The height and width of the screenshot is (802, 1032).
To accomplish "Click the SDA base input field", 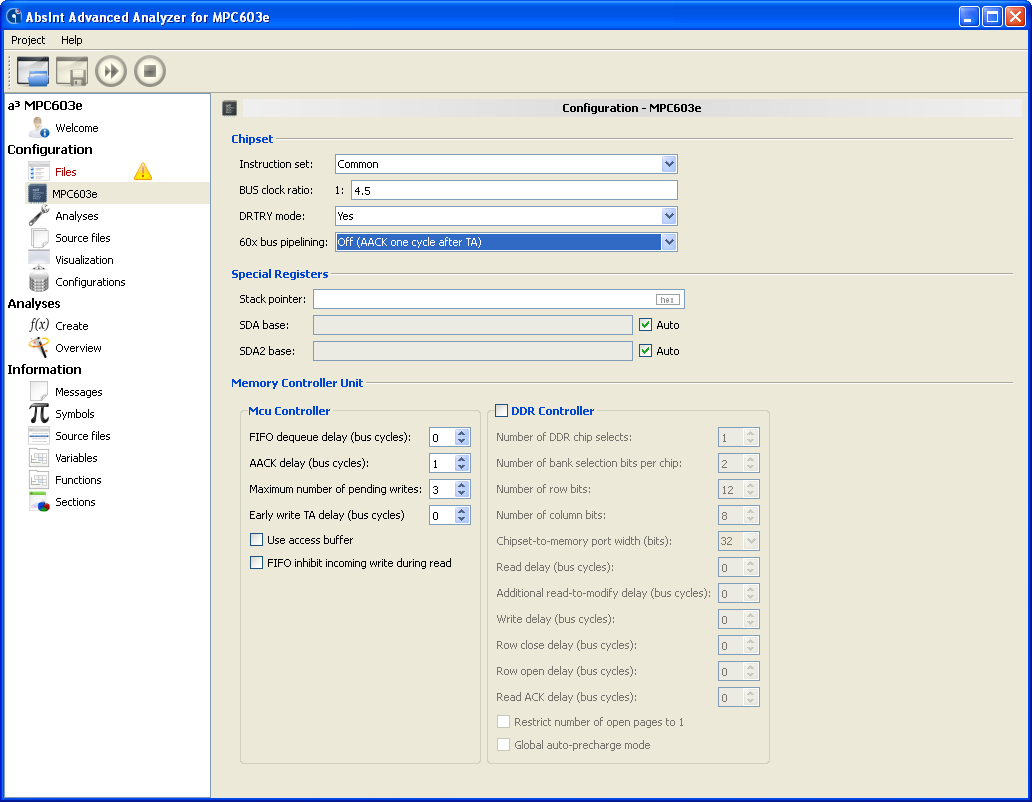I will [x=473, y=325].
